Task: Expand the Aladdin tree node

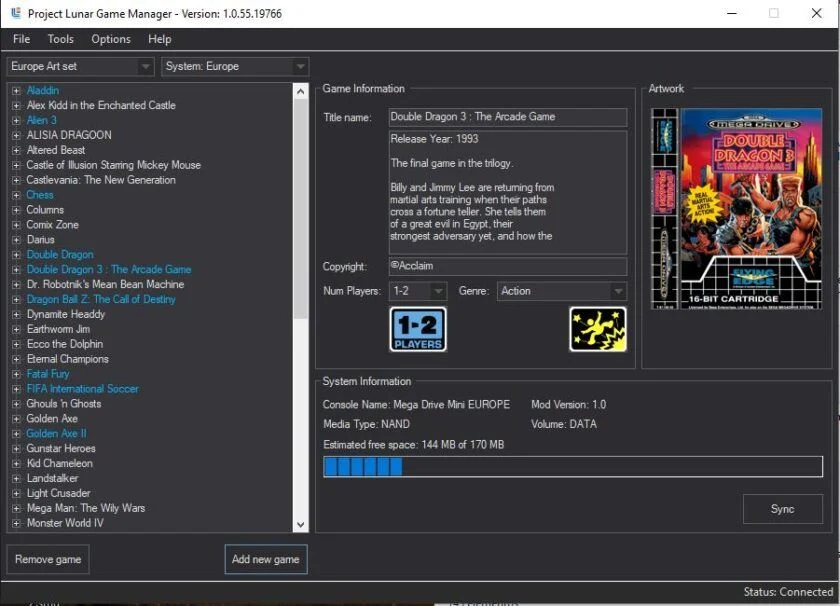Action: click(16, 91)
